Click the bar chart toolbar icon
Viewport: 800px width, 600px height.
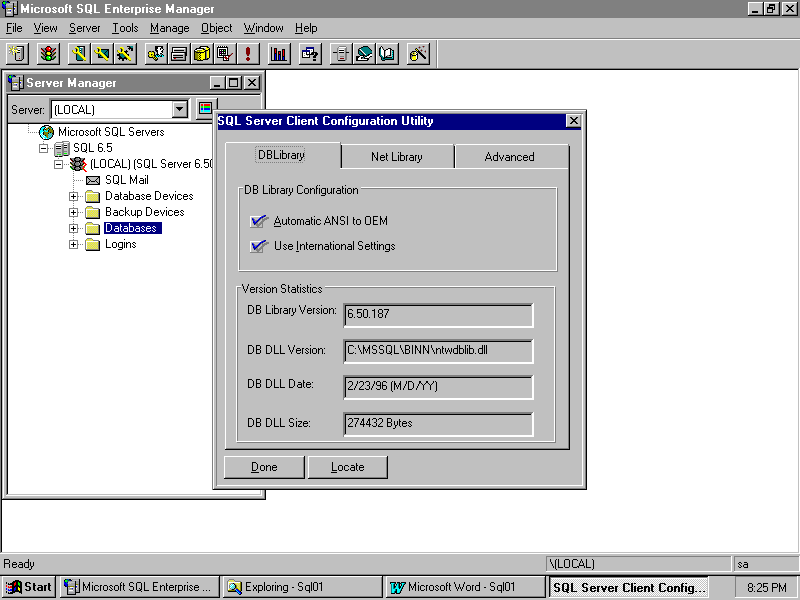coord(279,53)
